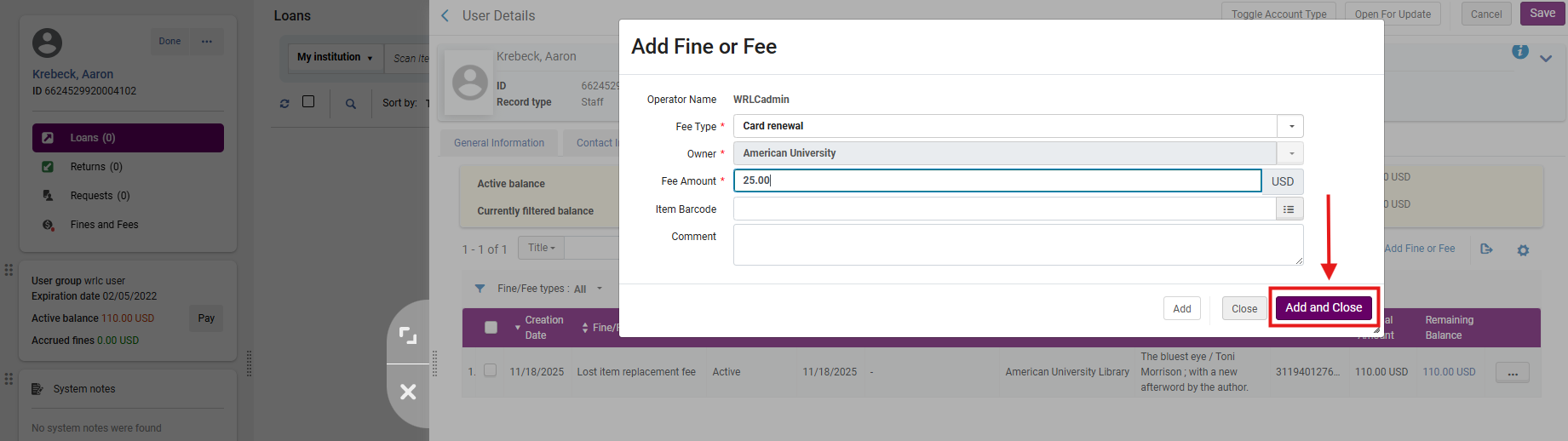Click the expand panel icon above the X
Screen dimensions: 1568x441
[408, 336]
